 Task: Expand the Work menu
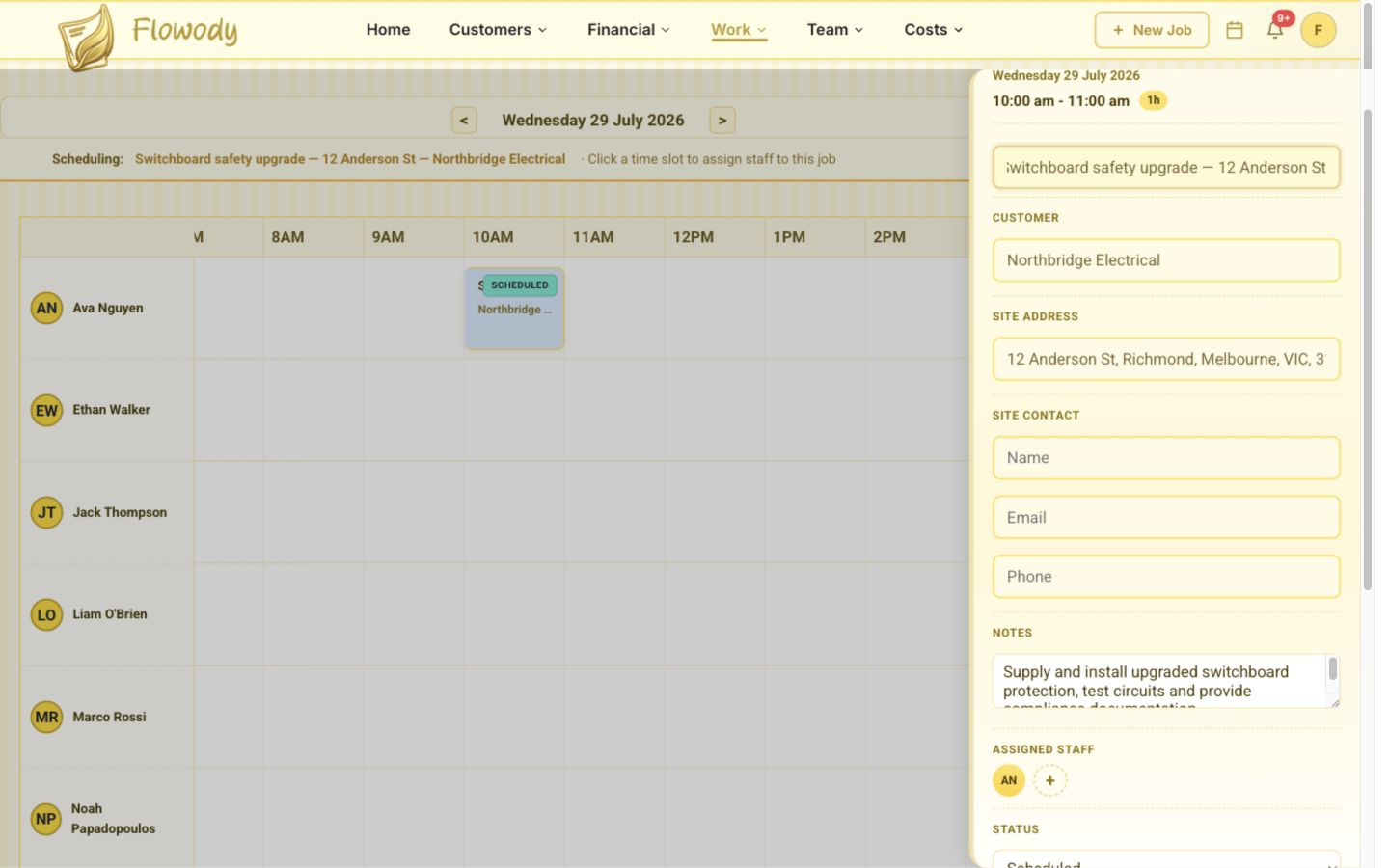click(x=739, y=30)
